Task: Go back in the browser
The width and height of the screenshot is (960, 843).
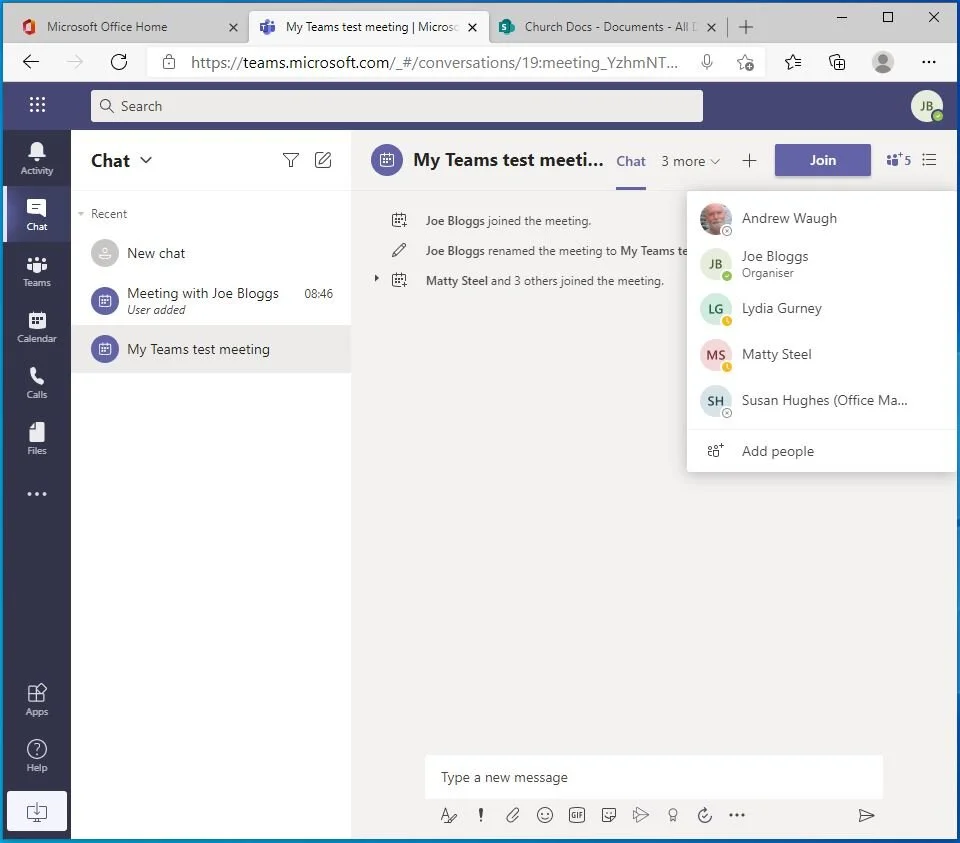Action: tap(31, 61)
